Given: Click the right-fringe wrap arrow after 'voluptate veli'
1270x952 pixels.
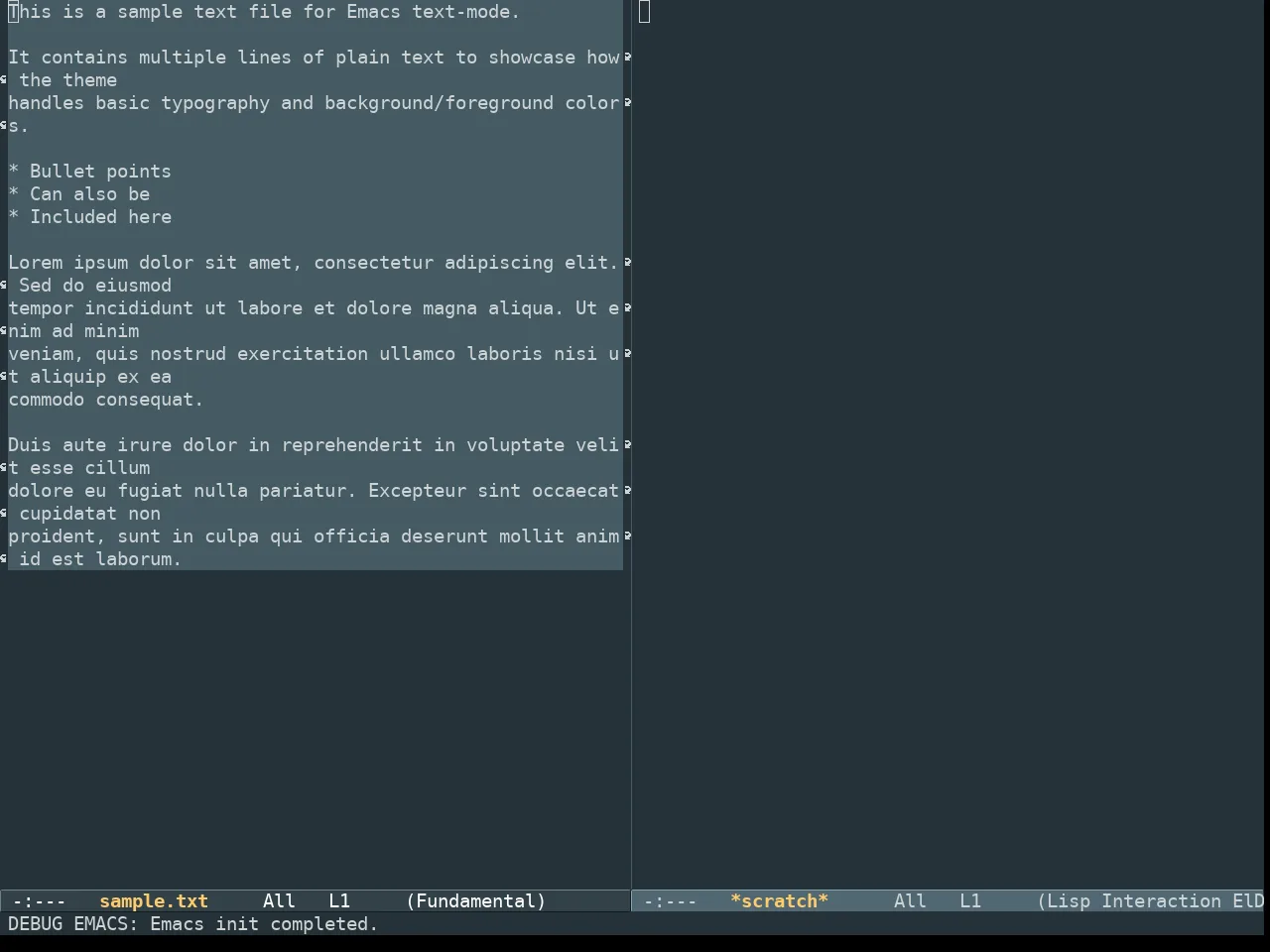Looking at the screenshot, I should 627,445.
